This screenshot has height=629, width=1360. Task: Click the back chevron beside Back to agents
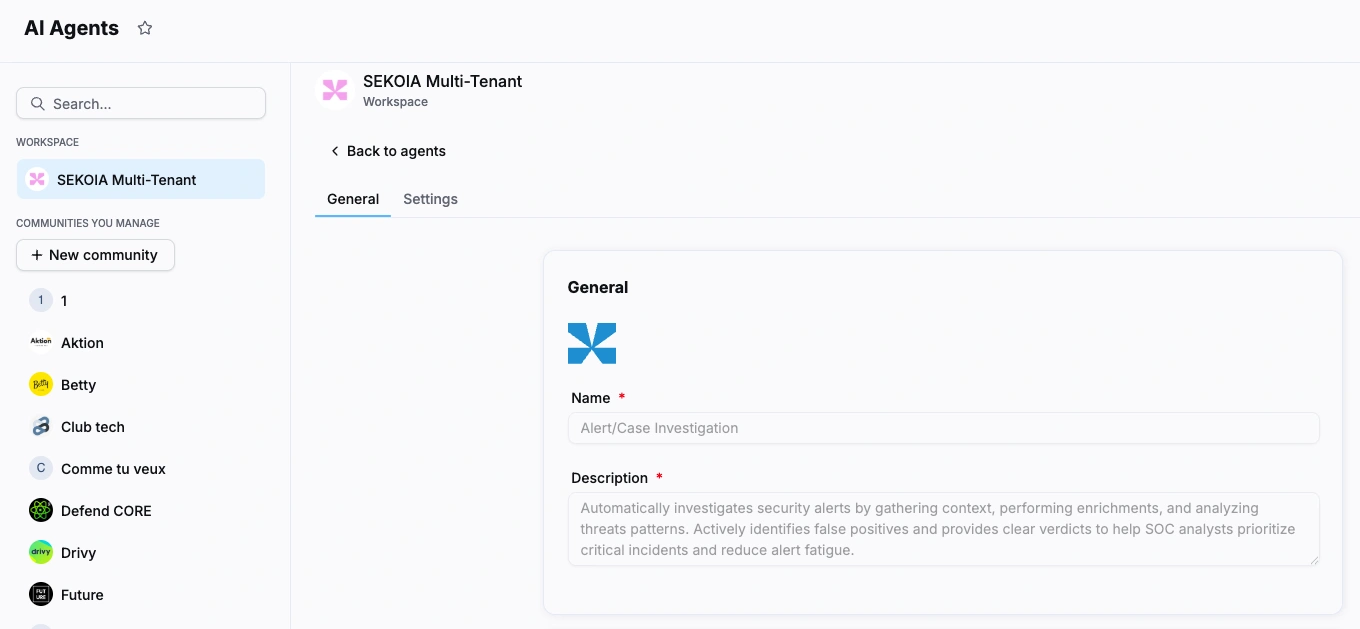[335, 151]
